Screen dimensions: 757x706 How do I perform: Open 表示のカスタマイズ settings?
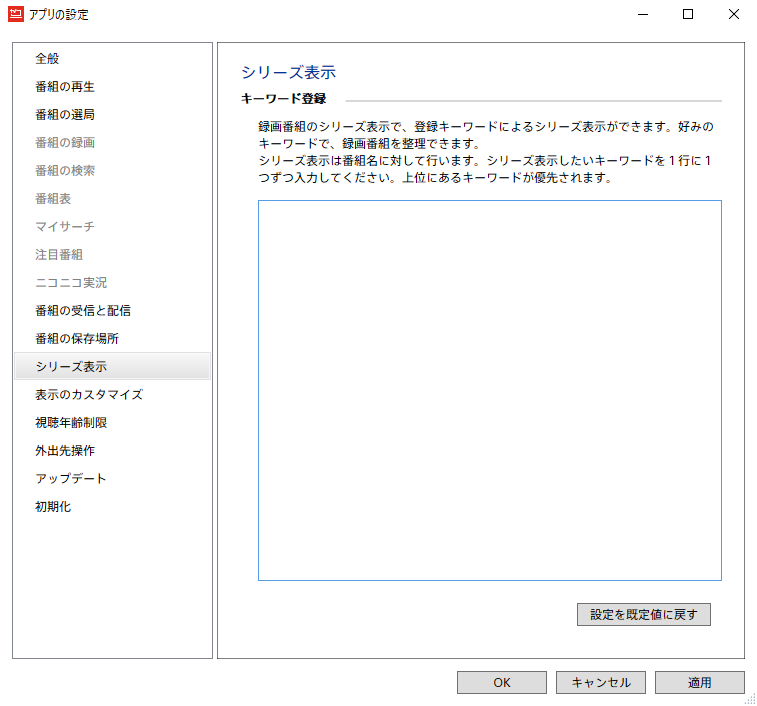click(89, 395)
